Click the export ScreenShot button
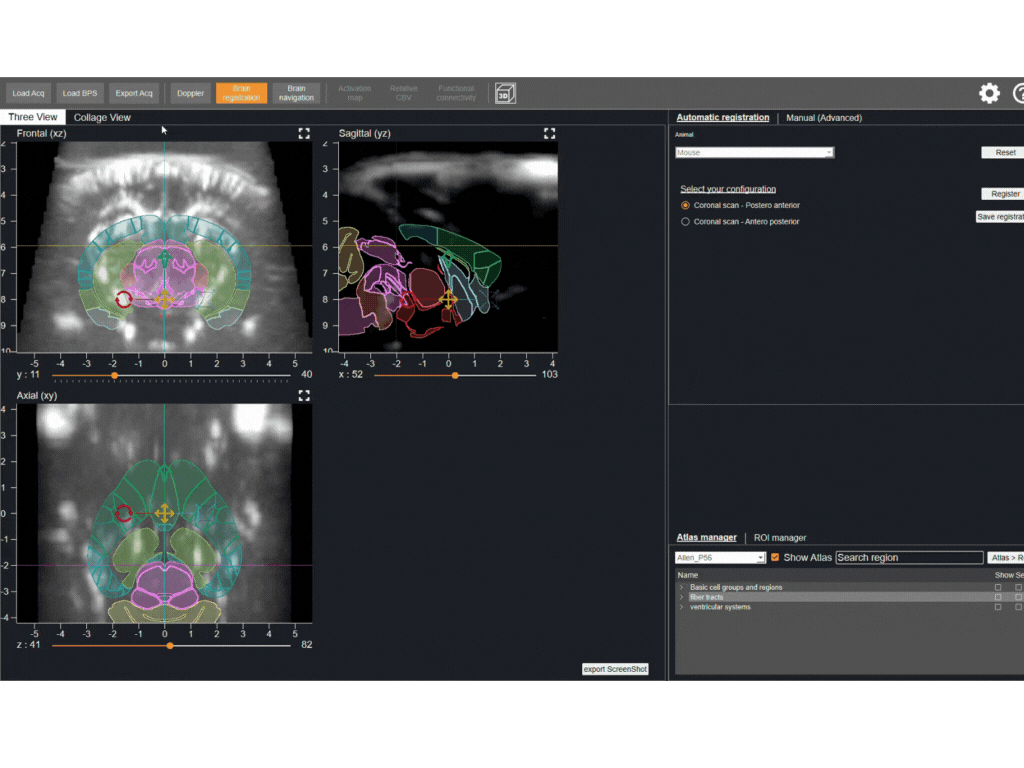Screen dimensions: 1024x768 pos(615,669)
